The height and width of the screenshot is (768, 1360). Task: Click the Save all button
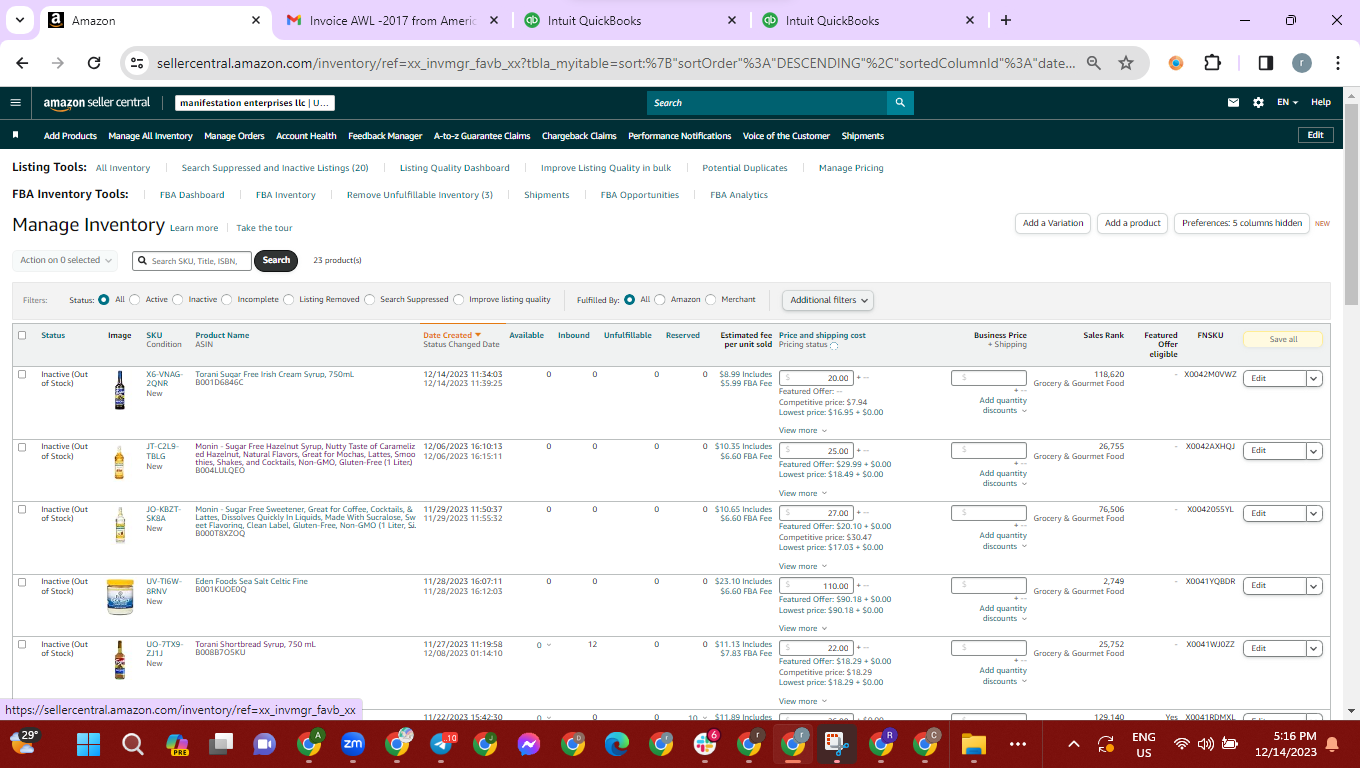coord(1283,339)
